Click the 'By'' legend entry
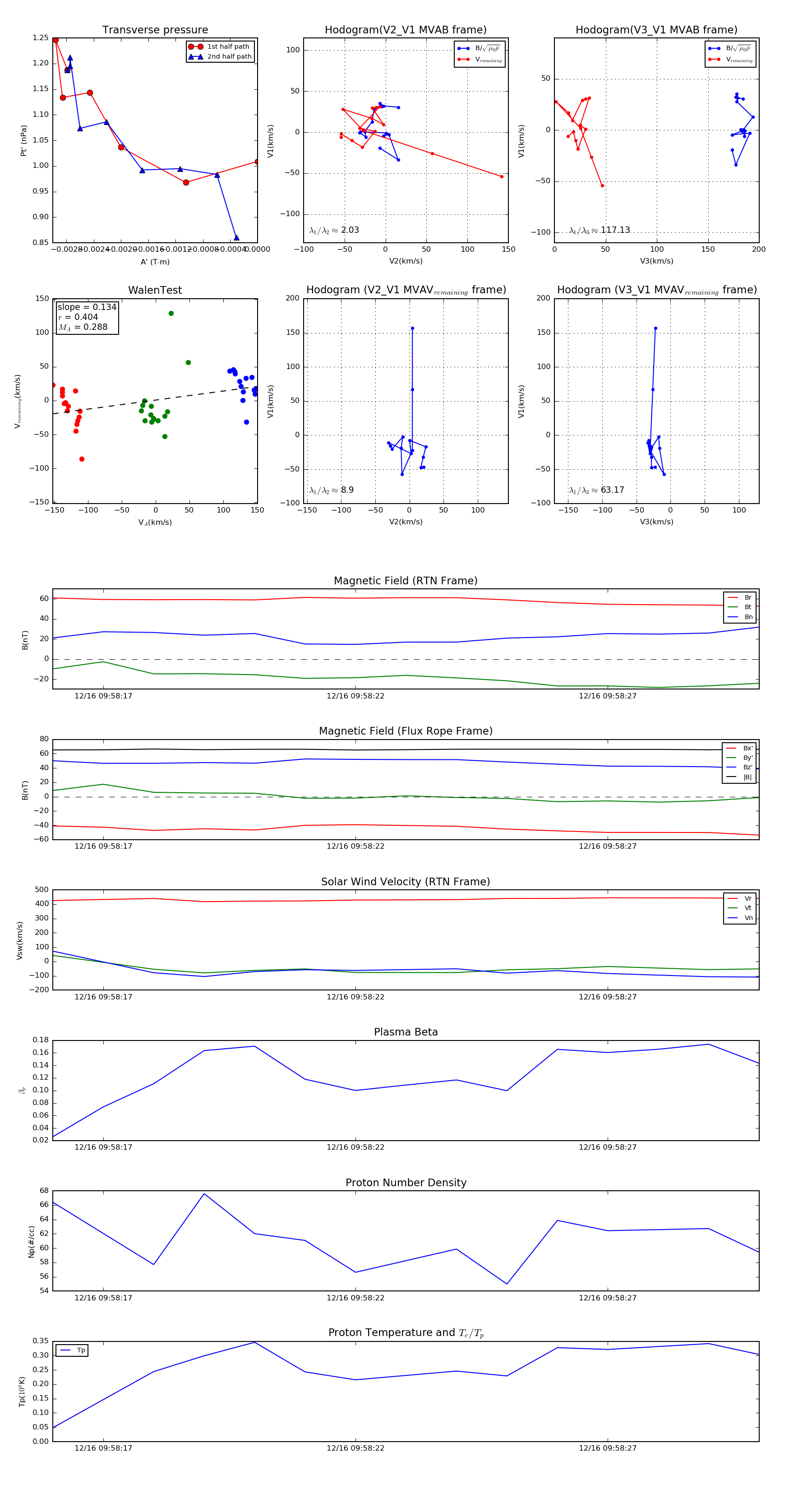 [x=739, y=757]
